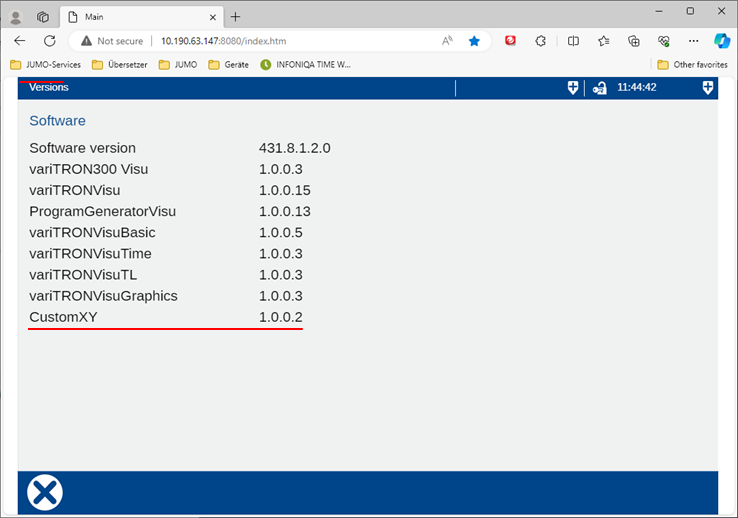738x518 pixels.
Task: Open the JUMO-Services bookmarks folder
Action: [45, 65]
